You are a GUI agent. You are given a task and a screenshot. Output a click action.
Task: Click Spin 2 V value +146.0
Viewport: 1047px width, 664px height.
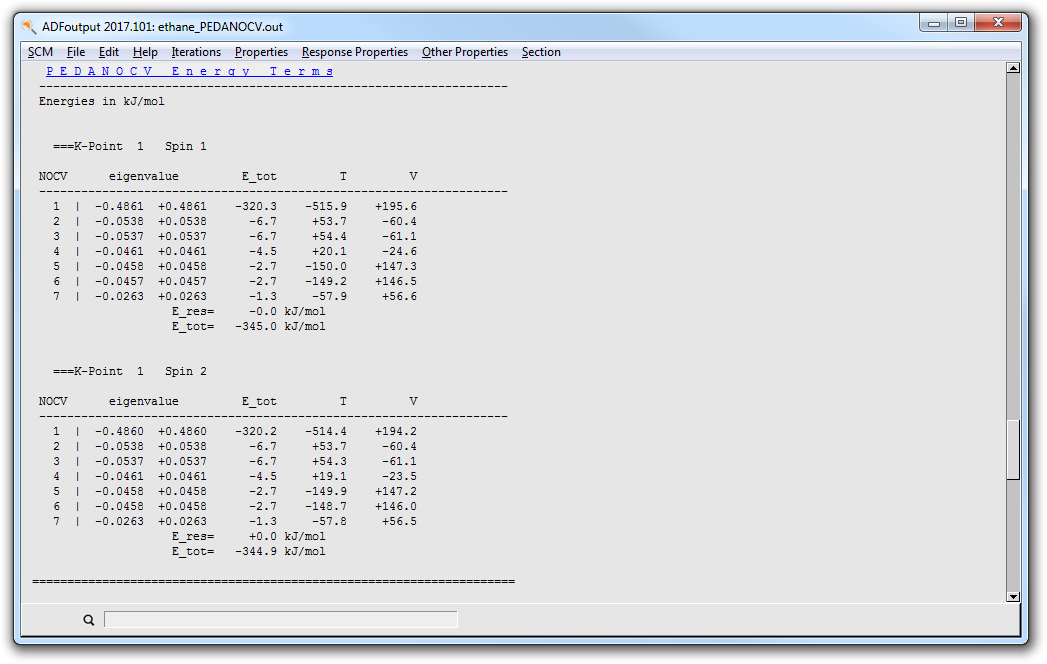396,507
